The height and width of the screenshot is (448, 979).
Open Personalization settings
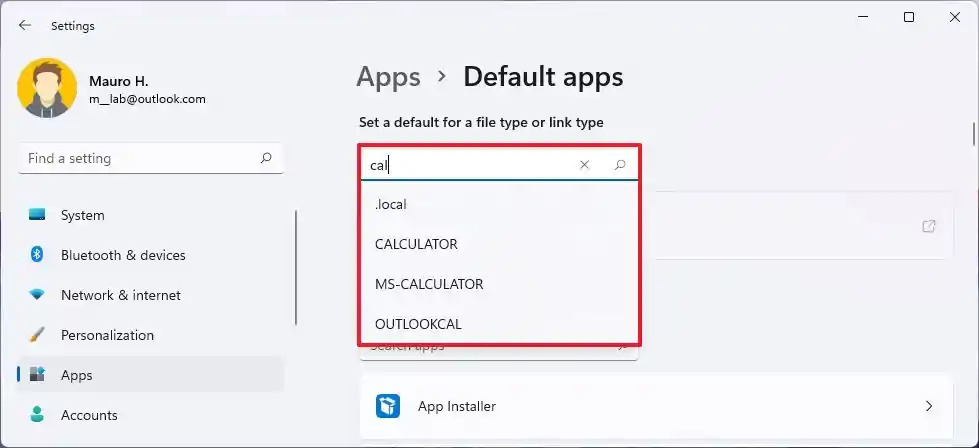pyautogui.click(x=150, y=335)
